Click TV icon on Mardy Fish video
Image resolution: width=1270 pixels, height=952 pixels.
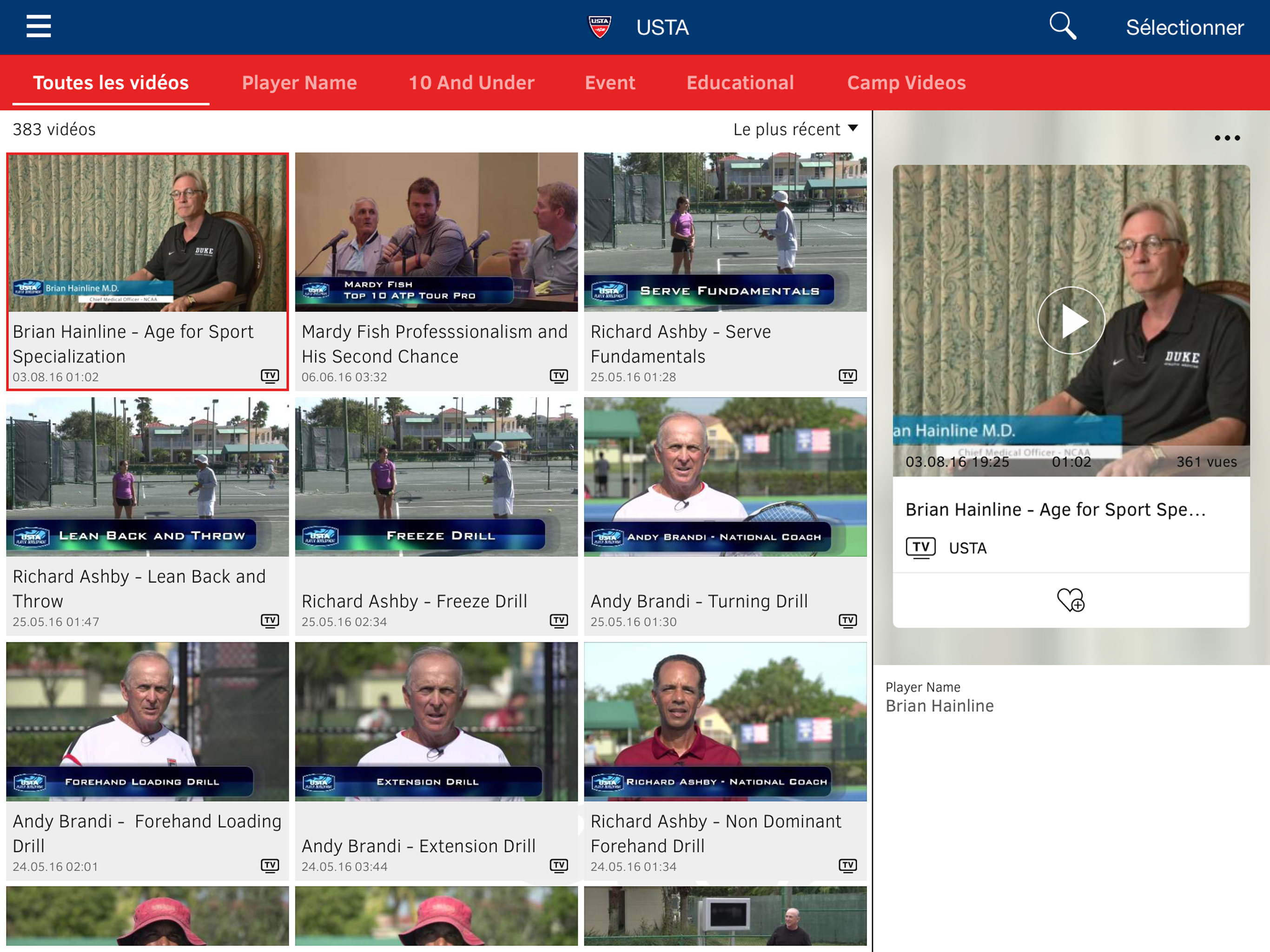558,376
